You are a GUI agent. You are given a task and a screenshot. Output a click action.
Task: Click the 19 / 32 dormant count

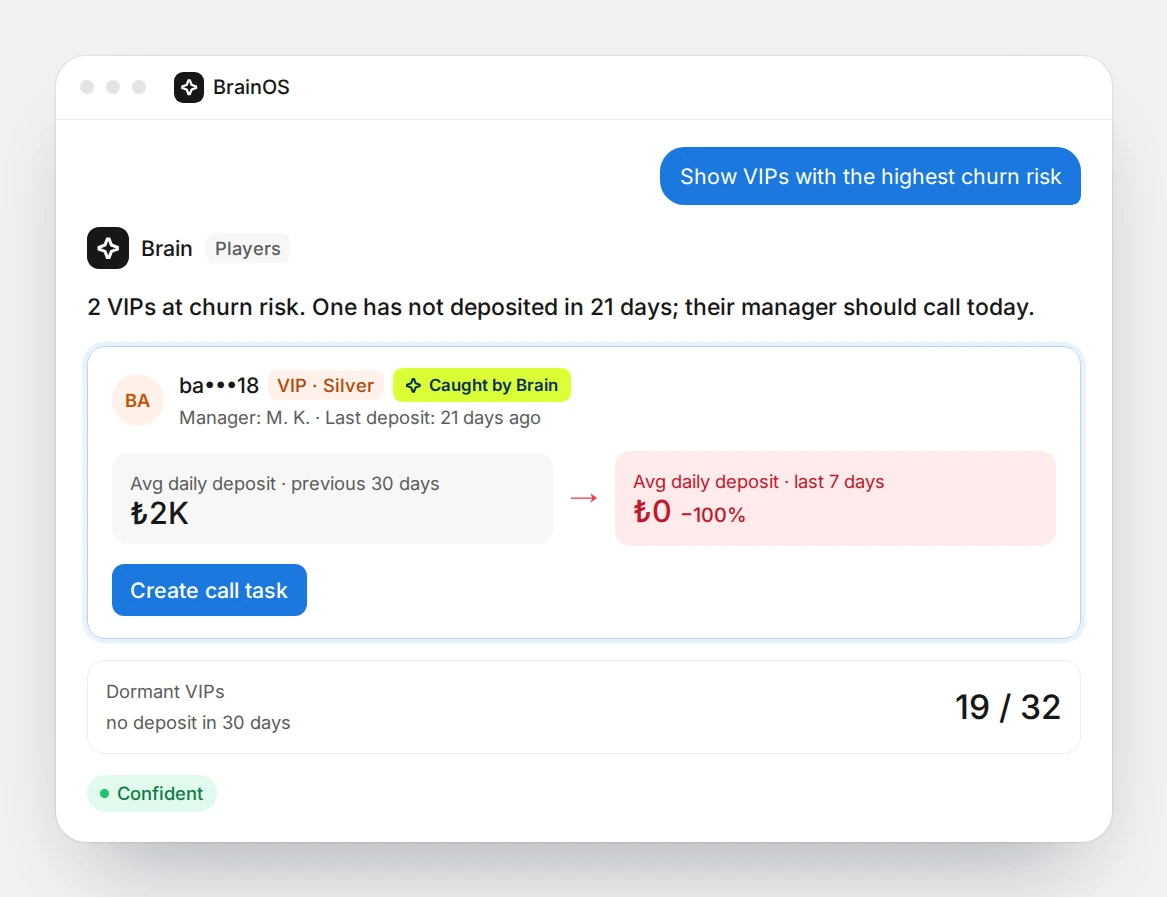tap(1008, 707)
